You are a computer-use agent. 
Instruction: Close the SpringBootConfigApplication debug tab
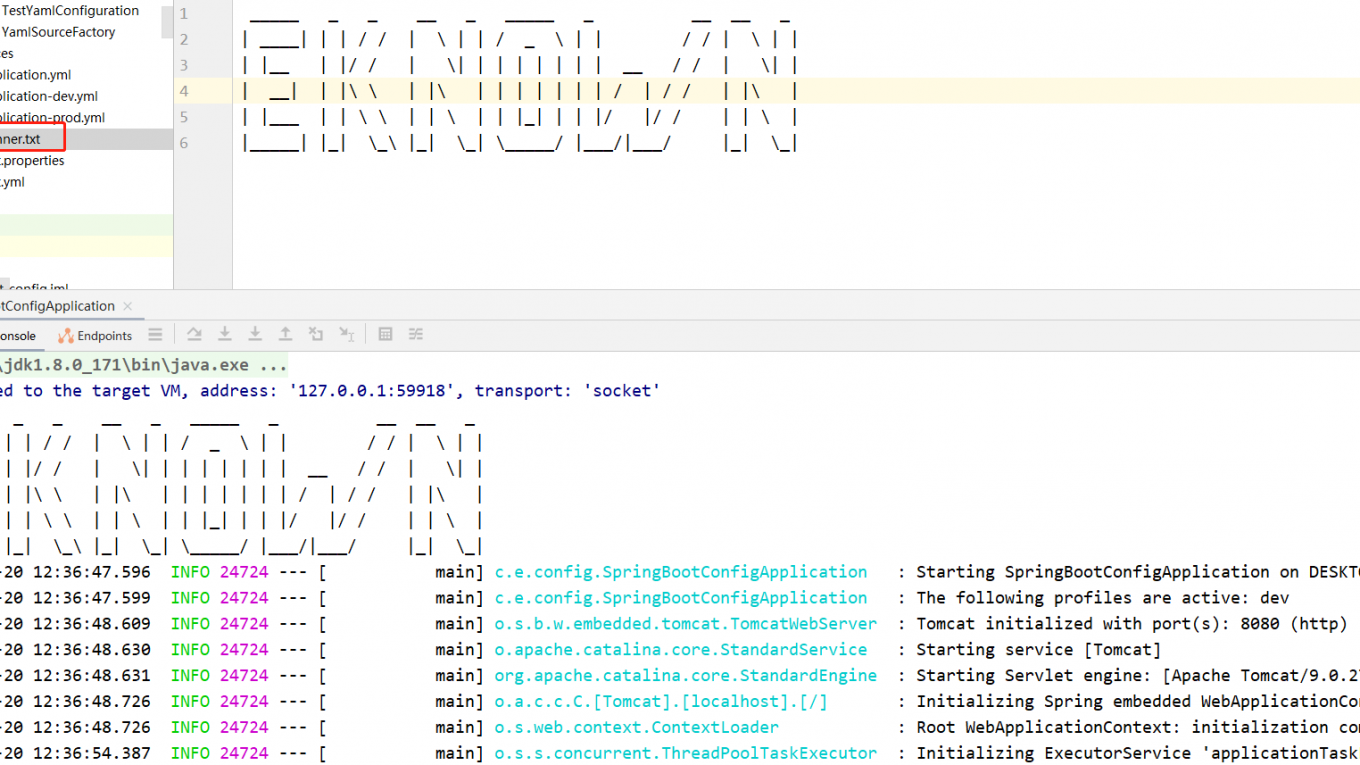128,306
